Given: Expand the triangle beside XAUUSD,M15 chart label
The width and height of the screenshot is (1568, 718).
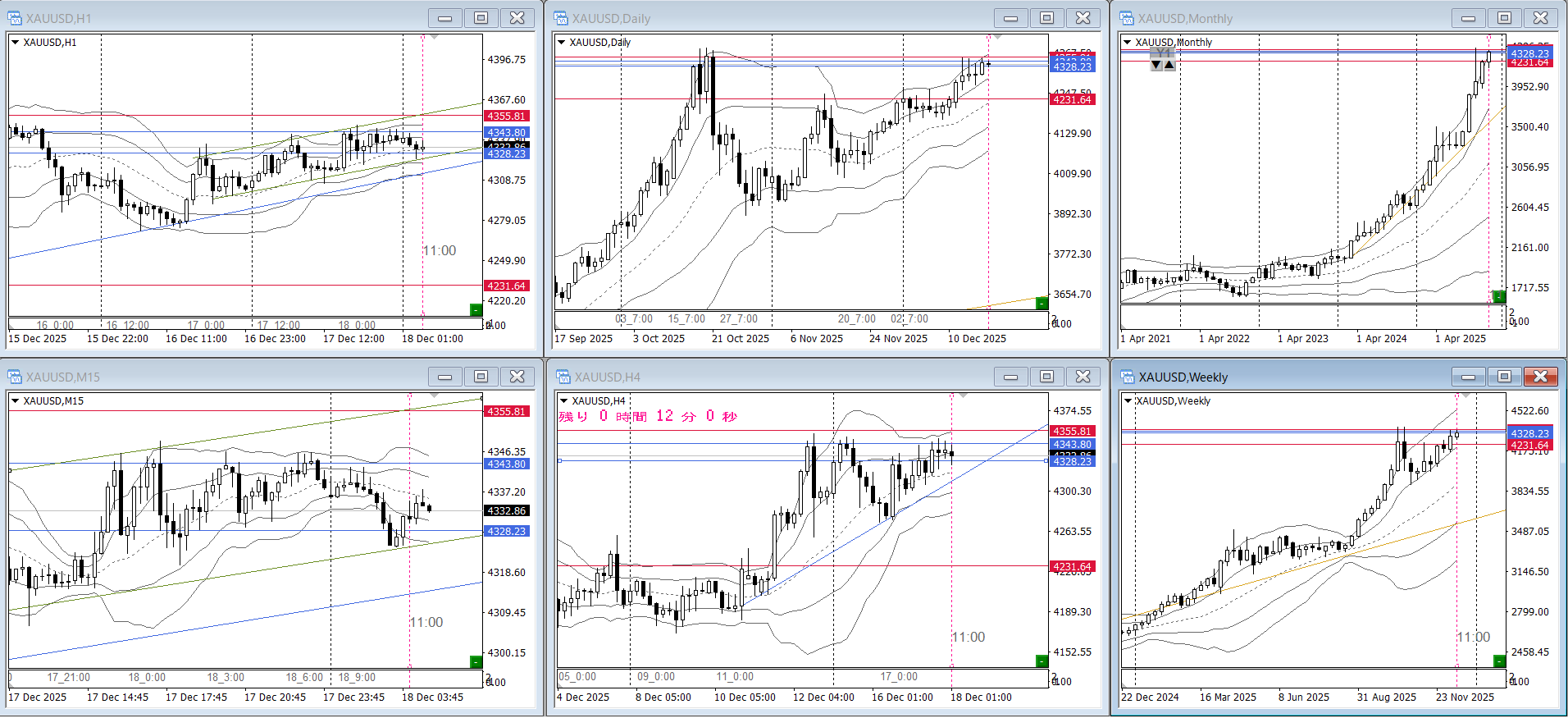Looking at the screenshot, I should (15, 401).
